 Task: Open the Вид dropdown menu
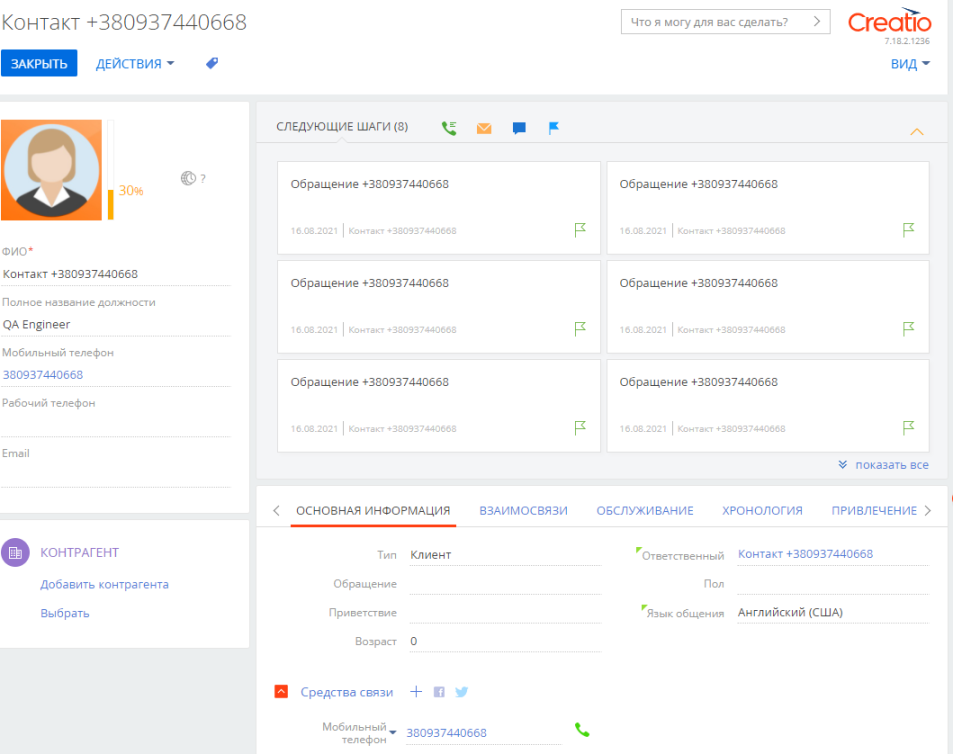(x=910, y=63)
